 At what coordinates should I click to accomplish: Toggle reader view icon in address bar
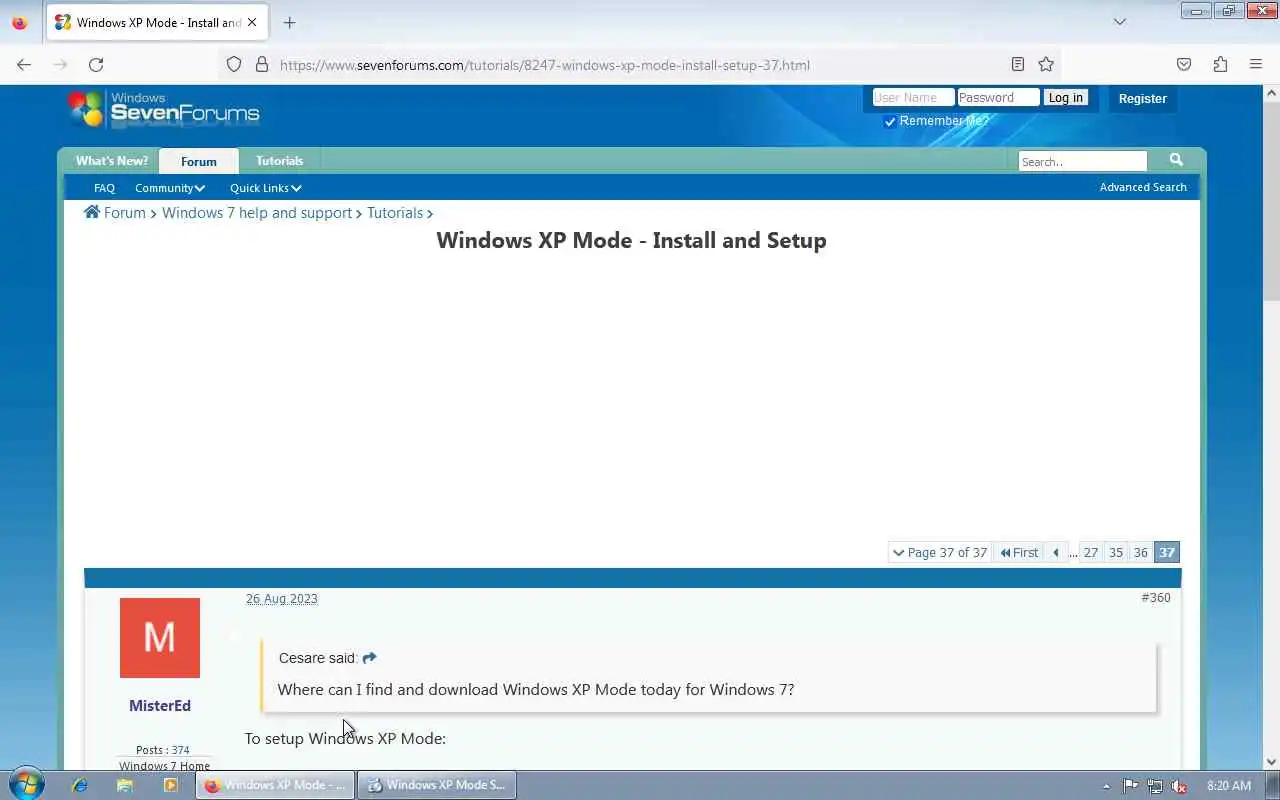(1017, 64)
